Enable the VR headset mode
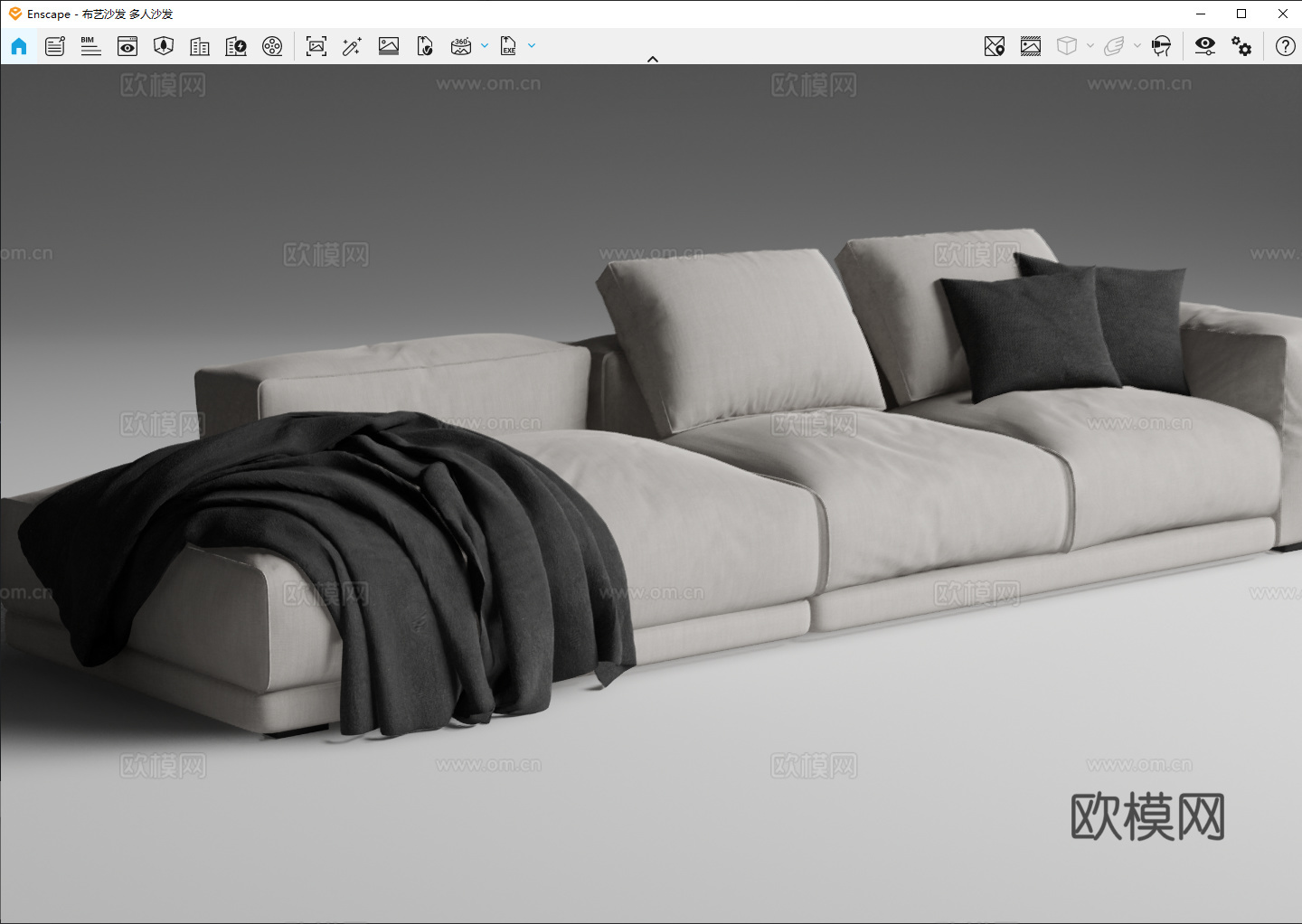The image size is (1302, 924). (x=1162, y=46)
